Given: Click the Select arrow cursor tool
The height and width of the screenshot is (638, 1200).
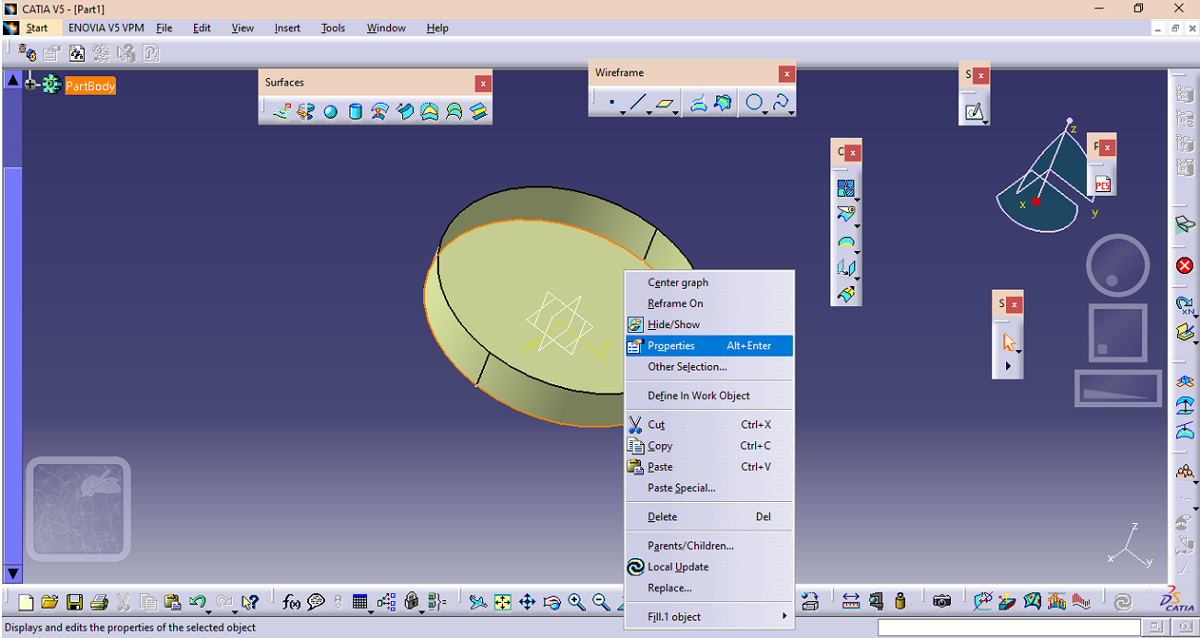Looking at the screenshot, I should [1008, 342].
